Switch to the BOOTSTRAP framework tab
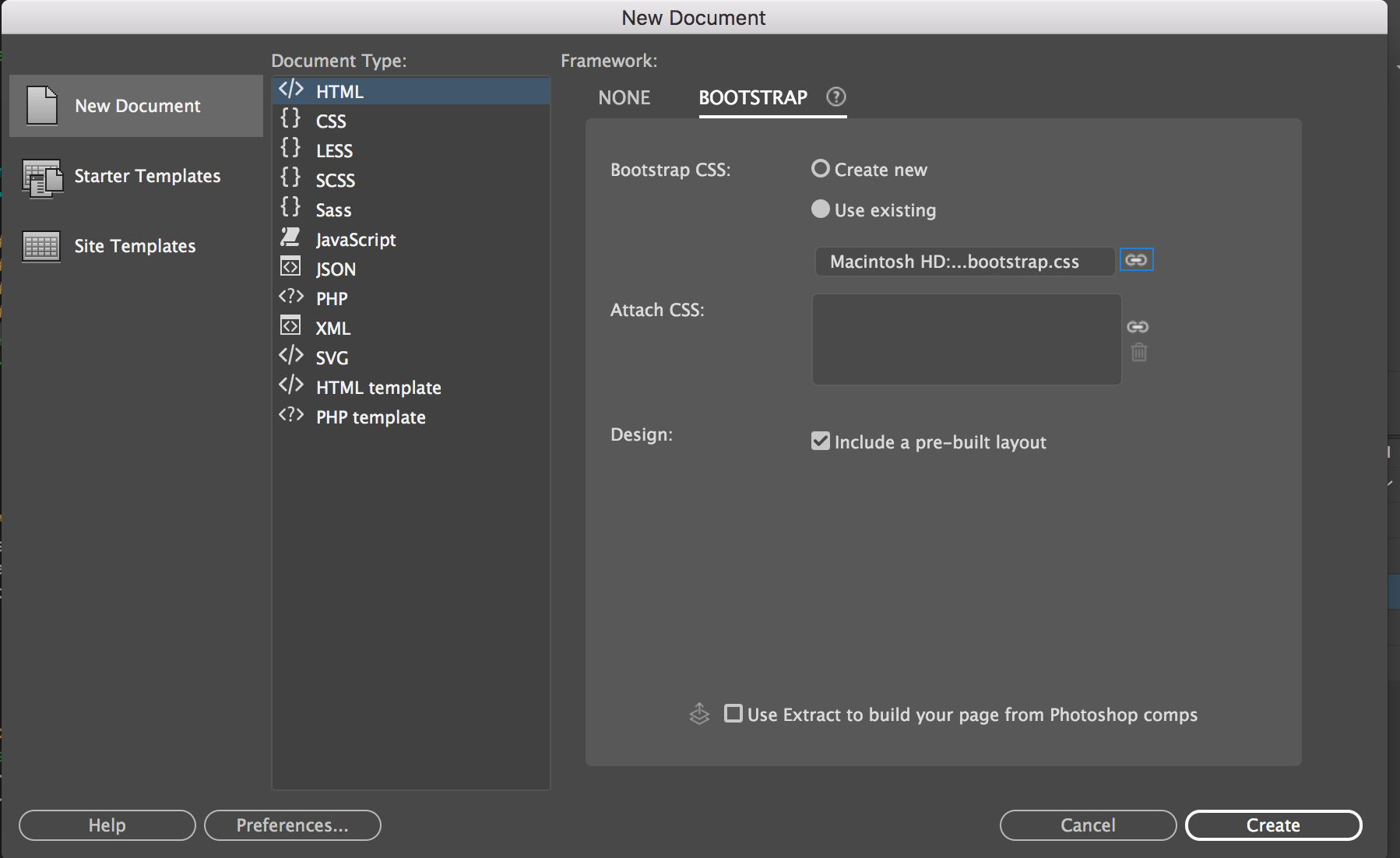The height and width of the screenshot is (858, 1400). pyautogui.click(x=751, y=97)
